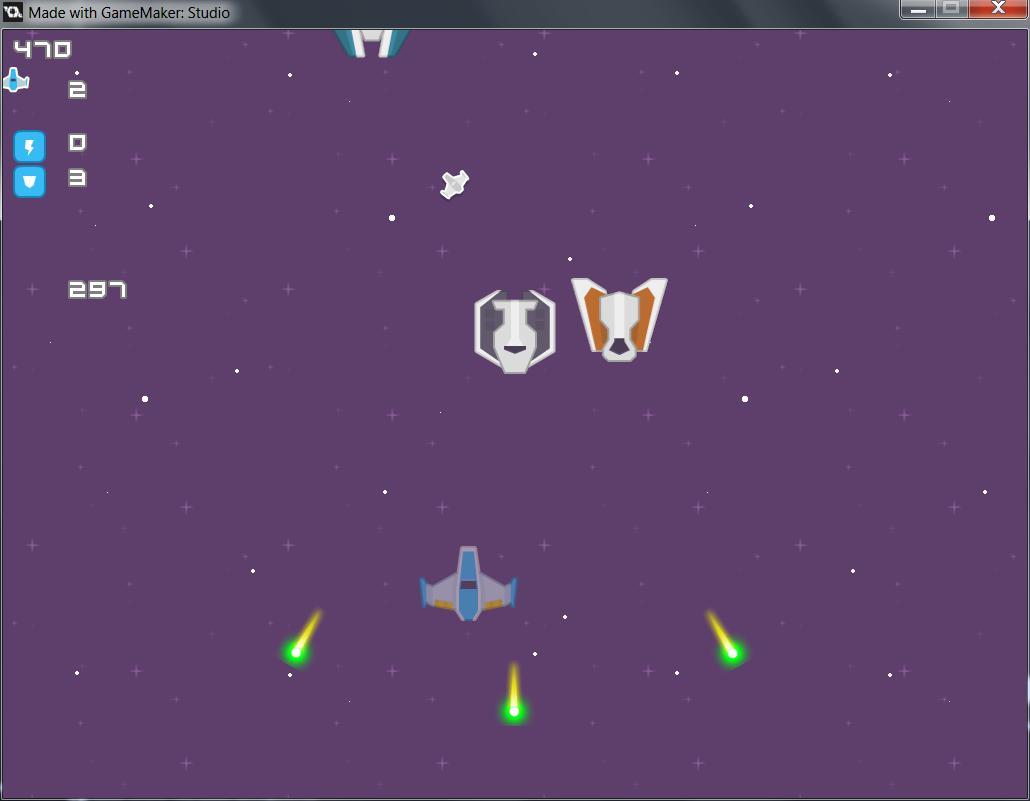Click the right green laser bolt
Screen dimensions: 1030x801
click(x=732, y=652)
